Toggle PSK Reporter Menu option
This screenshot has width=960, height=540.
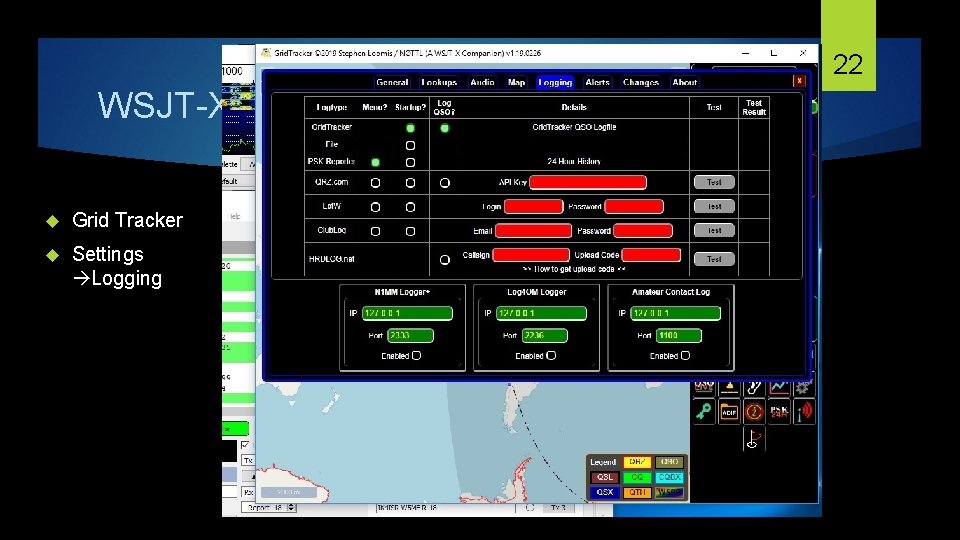tap(375, 162)
